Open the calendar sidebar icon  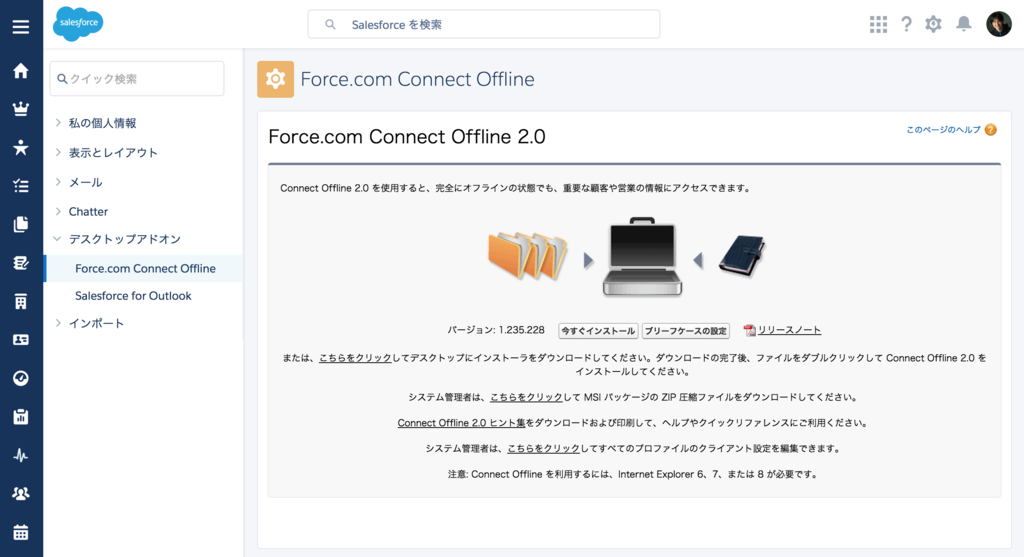click(x=21, y=532)
